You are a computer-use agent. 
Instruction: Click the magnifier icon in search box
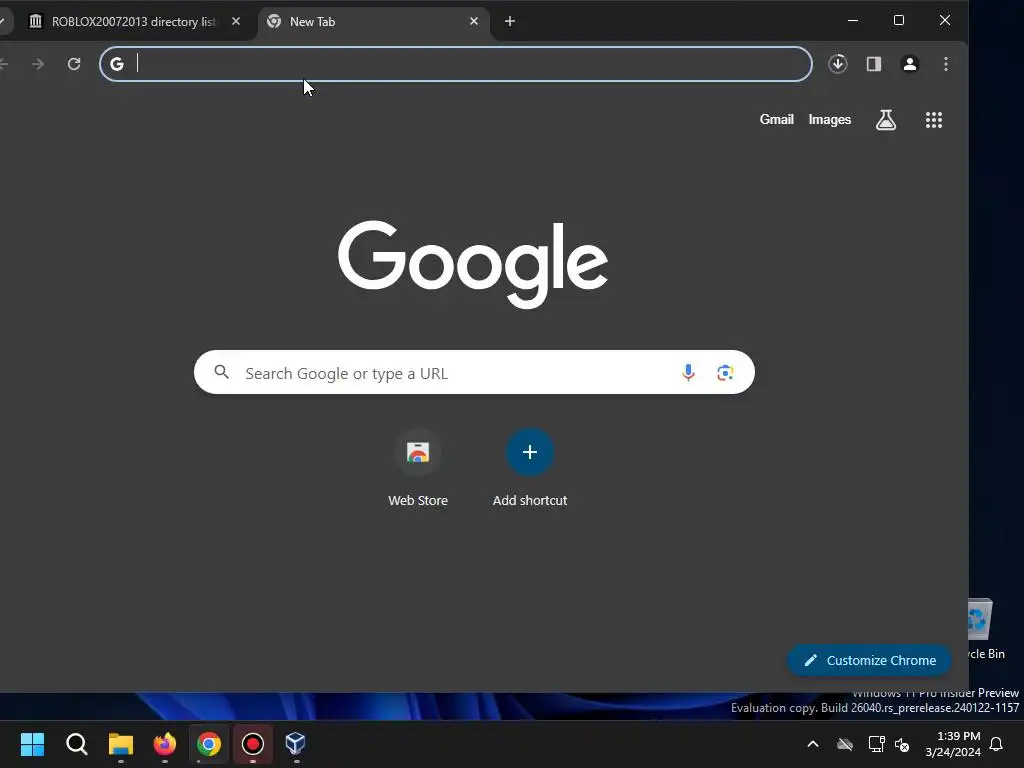222,372
